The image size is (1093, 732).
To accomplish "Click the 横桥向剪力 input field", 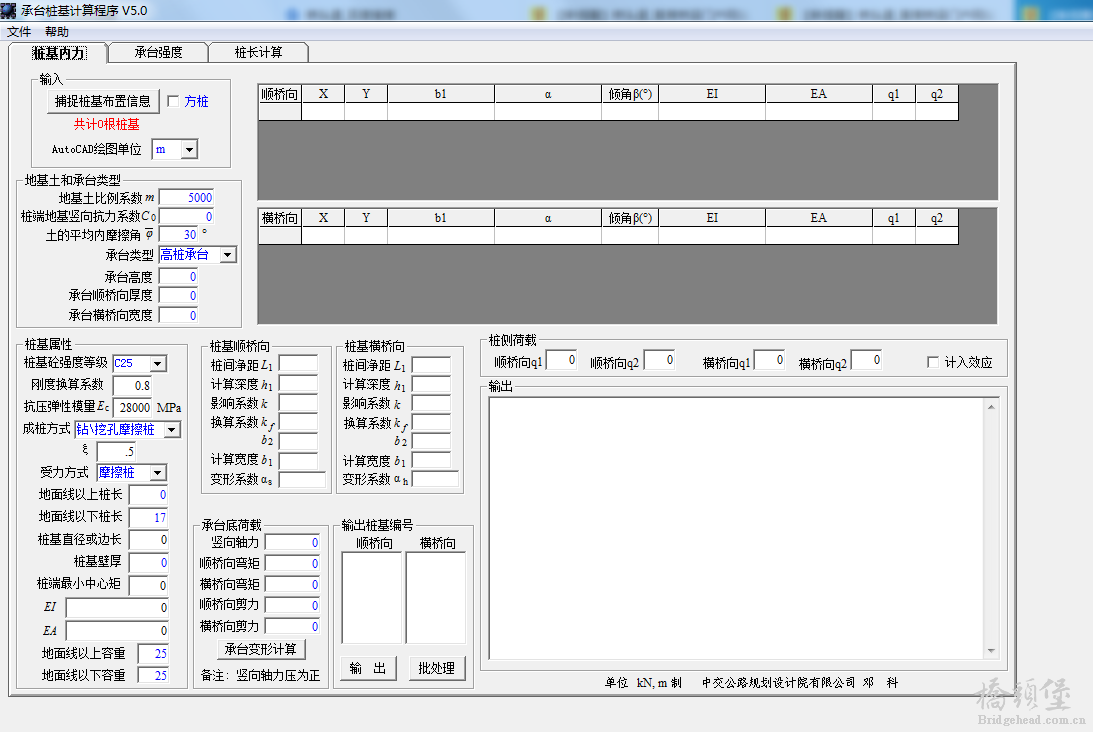I will (292, 627).
